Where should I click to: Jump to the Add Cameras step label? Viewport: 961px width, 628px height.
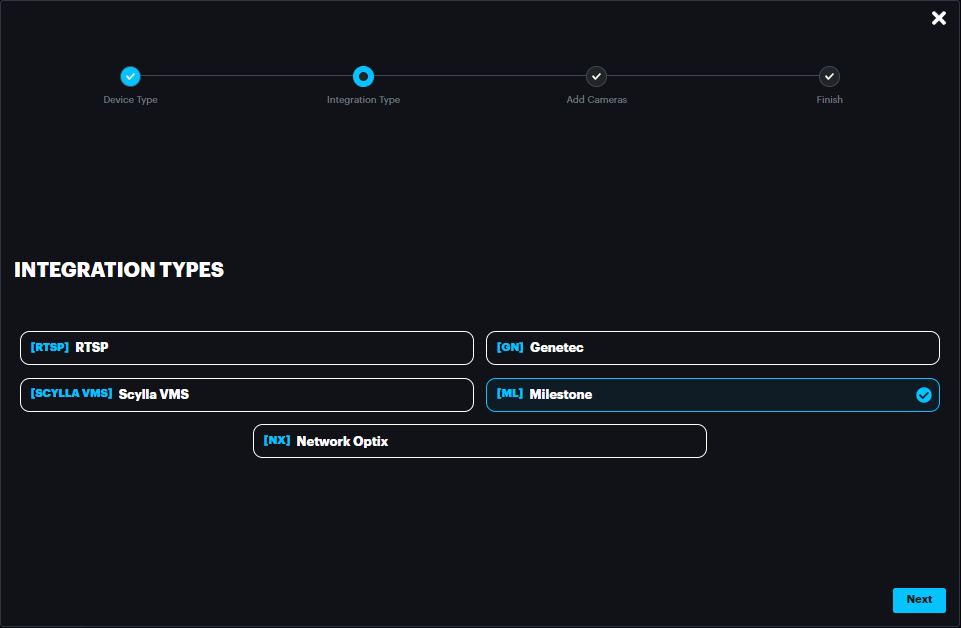tap(596, 100)
